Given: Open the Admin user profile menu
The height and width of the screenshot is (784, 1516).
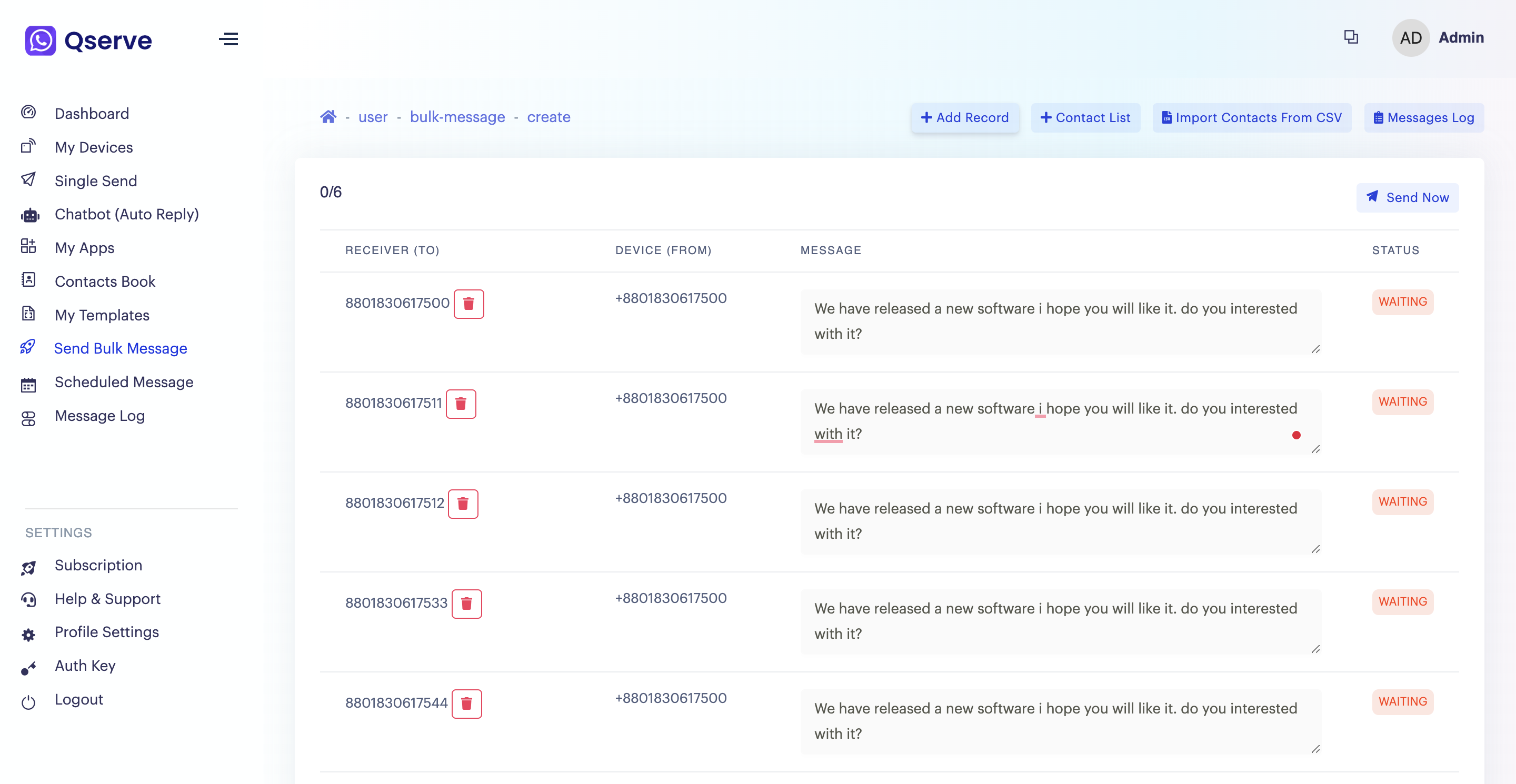Looking at the screenshot, I should tap(1438, 38).
